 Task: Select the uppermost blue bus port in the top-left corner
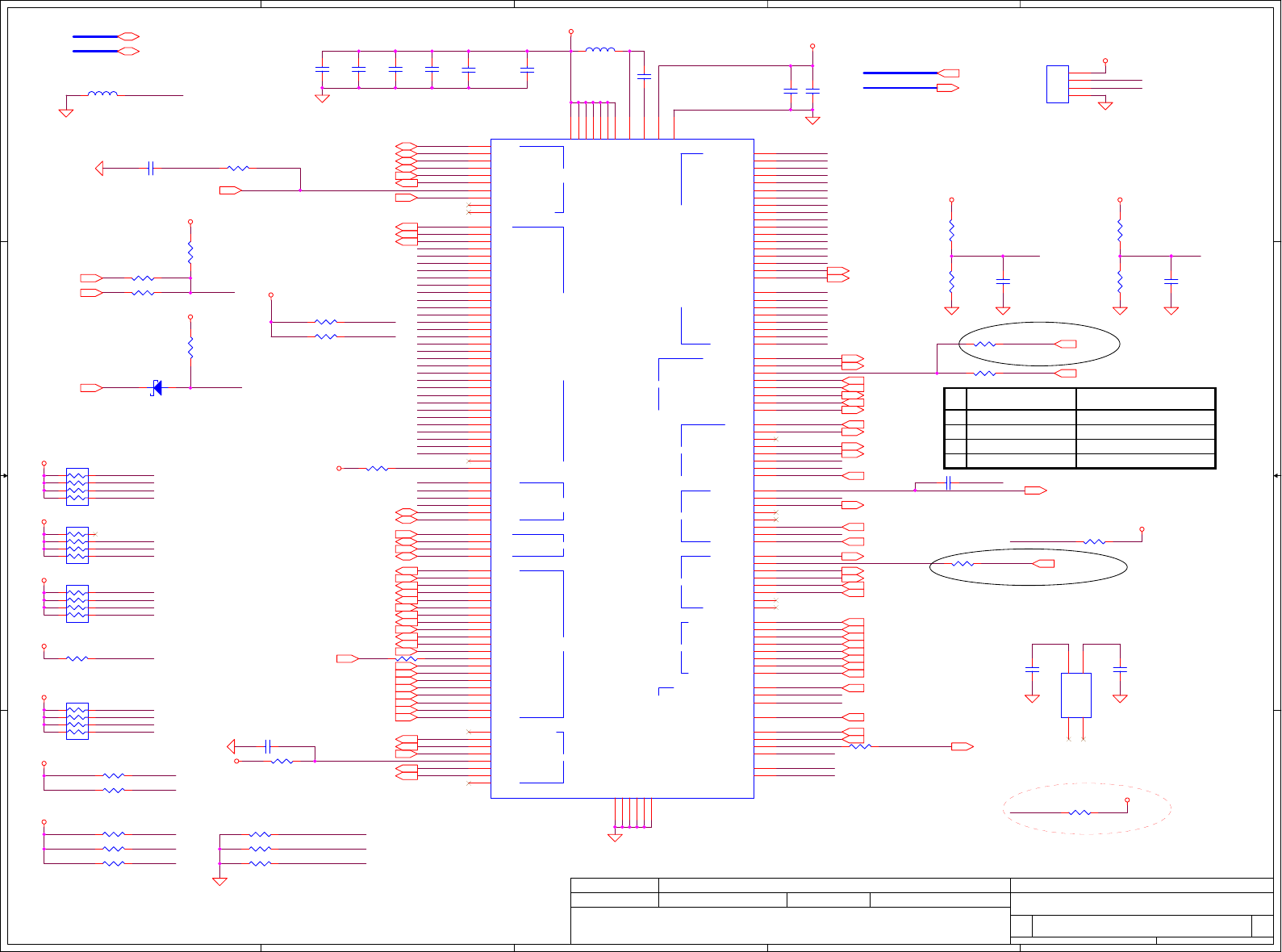tap(128, 36)
